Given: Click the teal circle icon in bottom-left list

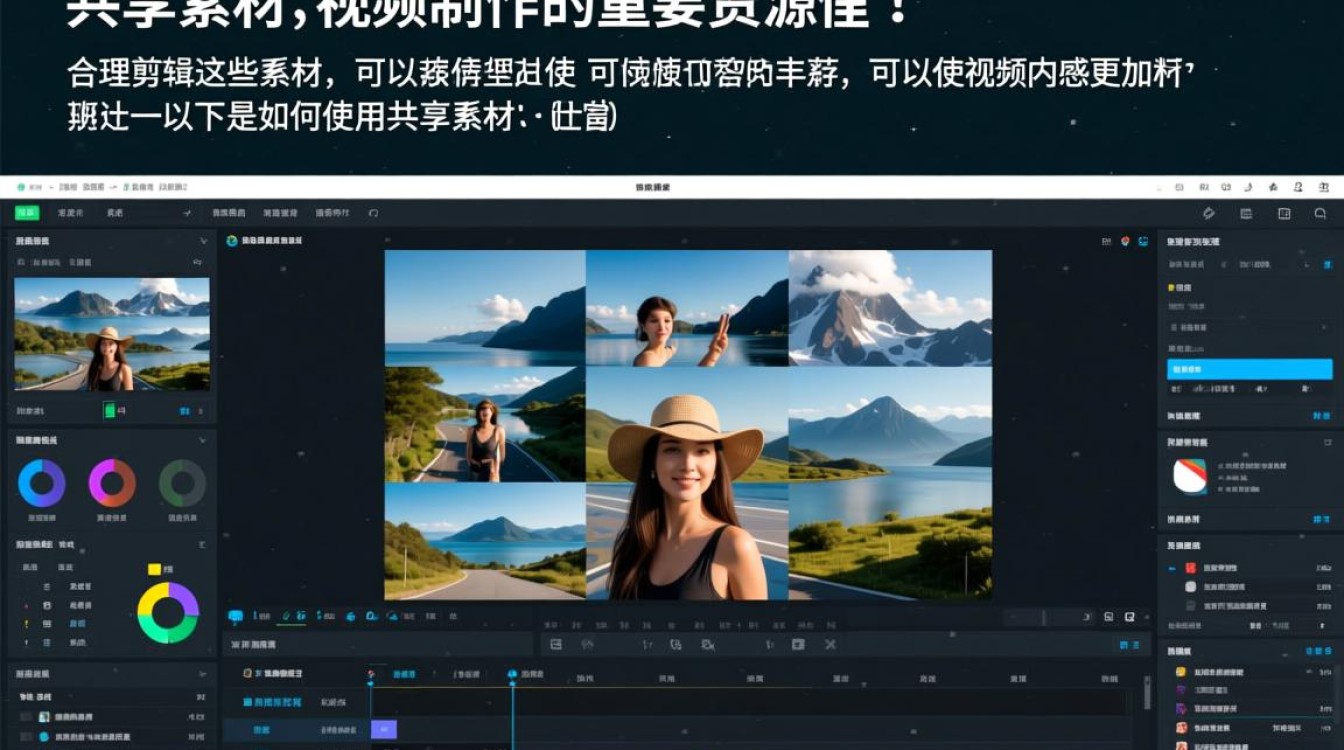Looking at the screenshot, I should click(x=44, y=737).
